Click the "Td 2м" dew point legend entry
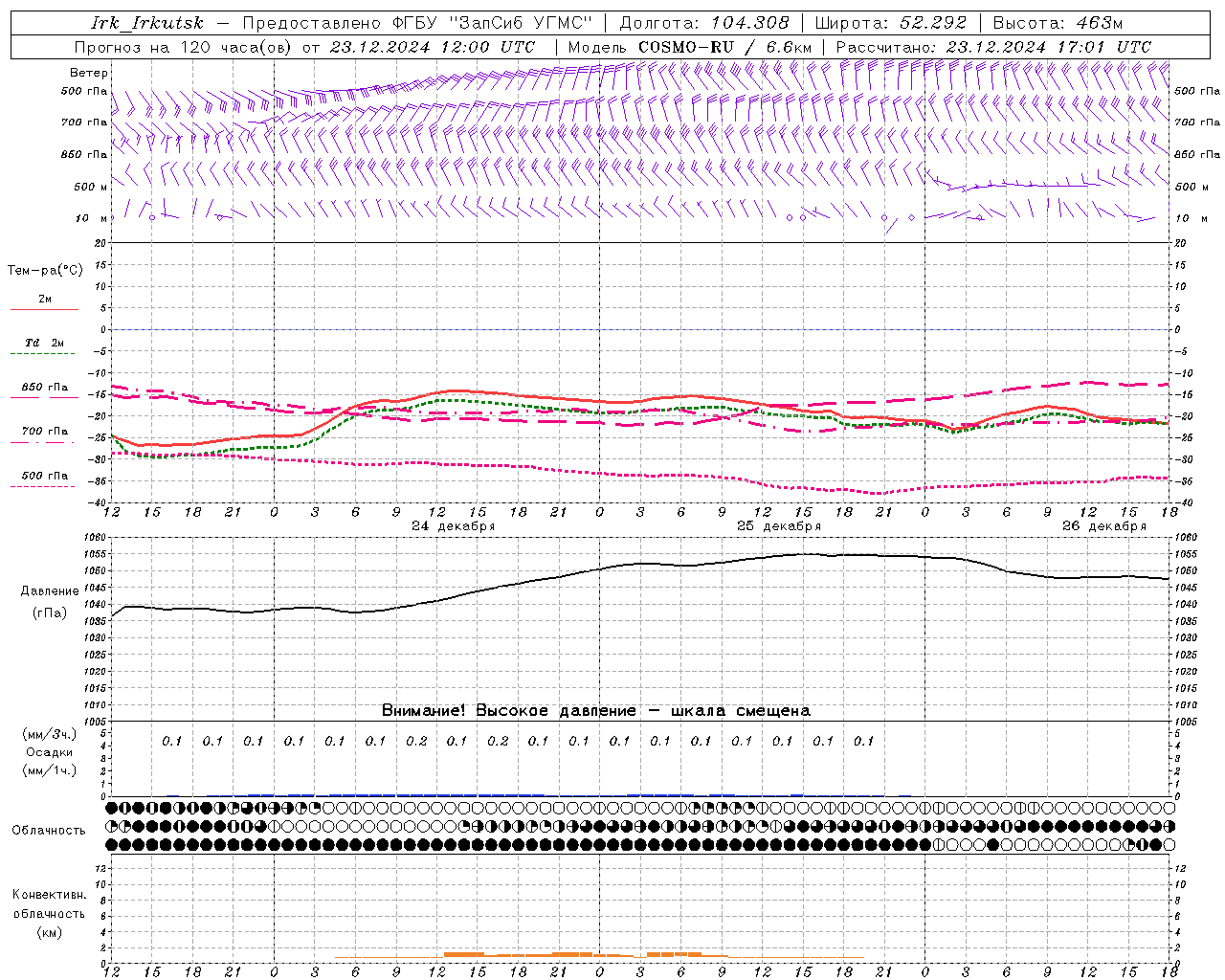 45,343
